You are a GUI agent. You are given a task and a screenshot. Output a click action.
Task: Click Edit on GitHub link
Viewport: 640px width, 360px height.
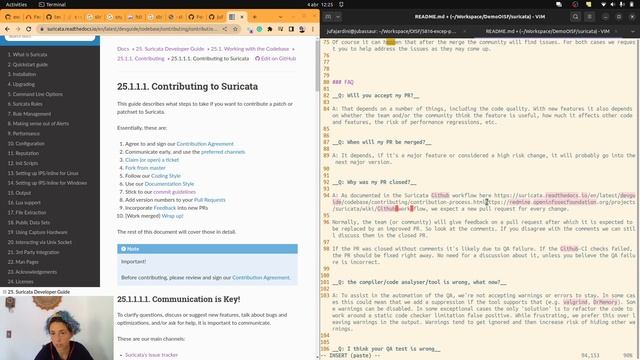[276, 58]
